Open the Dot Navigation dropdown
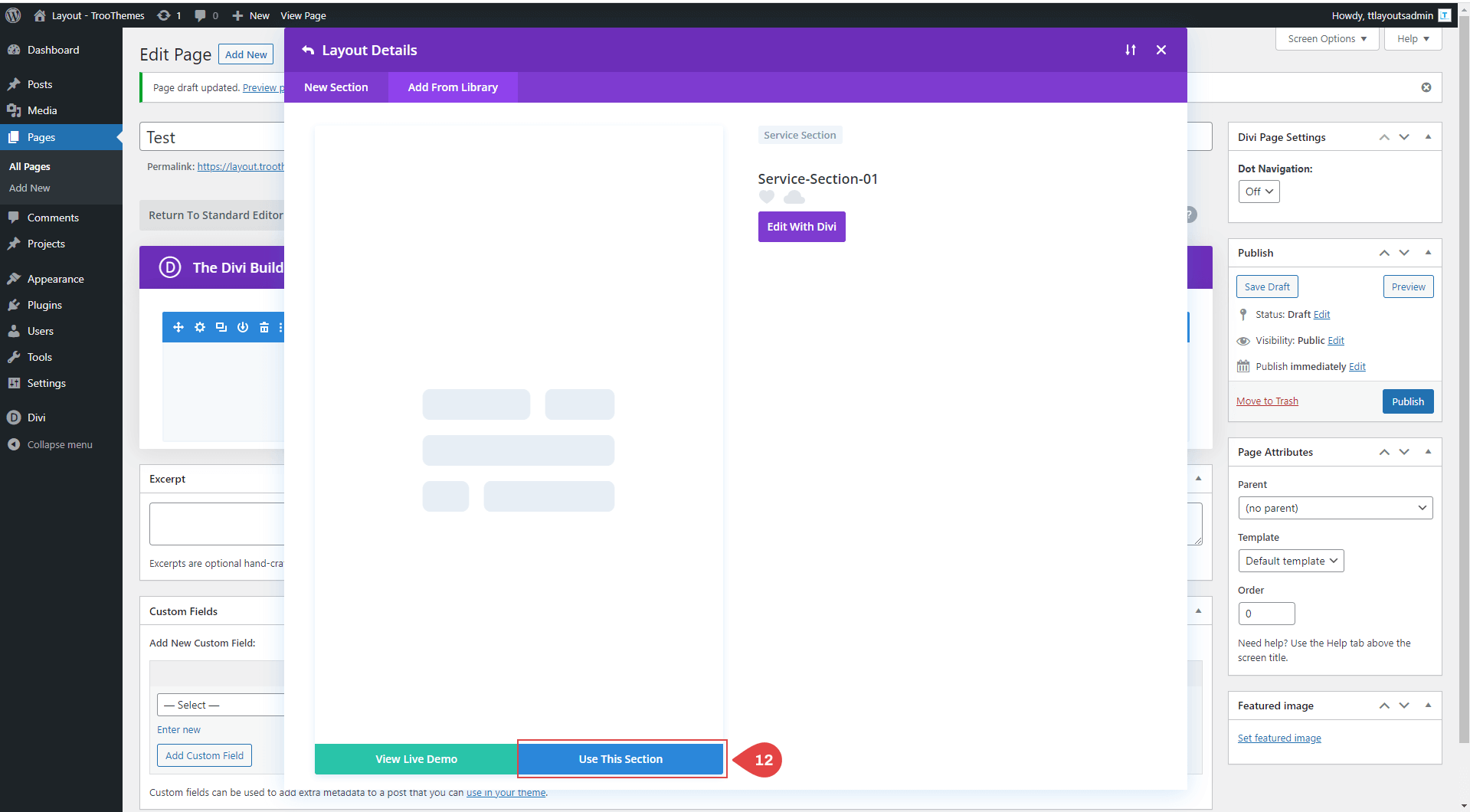The height and width of the screenshot is (812, 1470). tap(1259, 192)
